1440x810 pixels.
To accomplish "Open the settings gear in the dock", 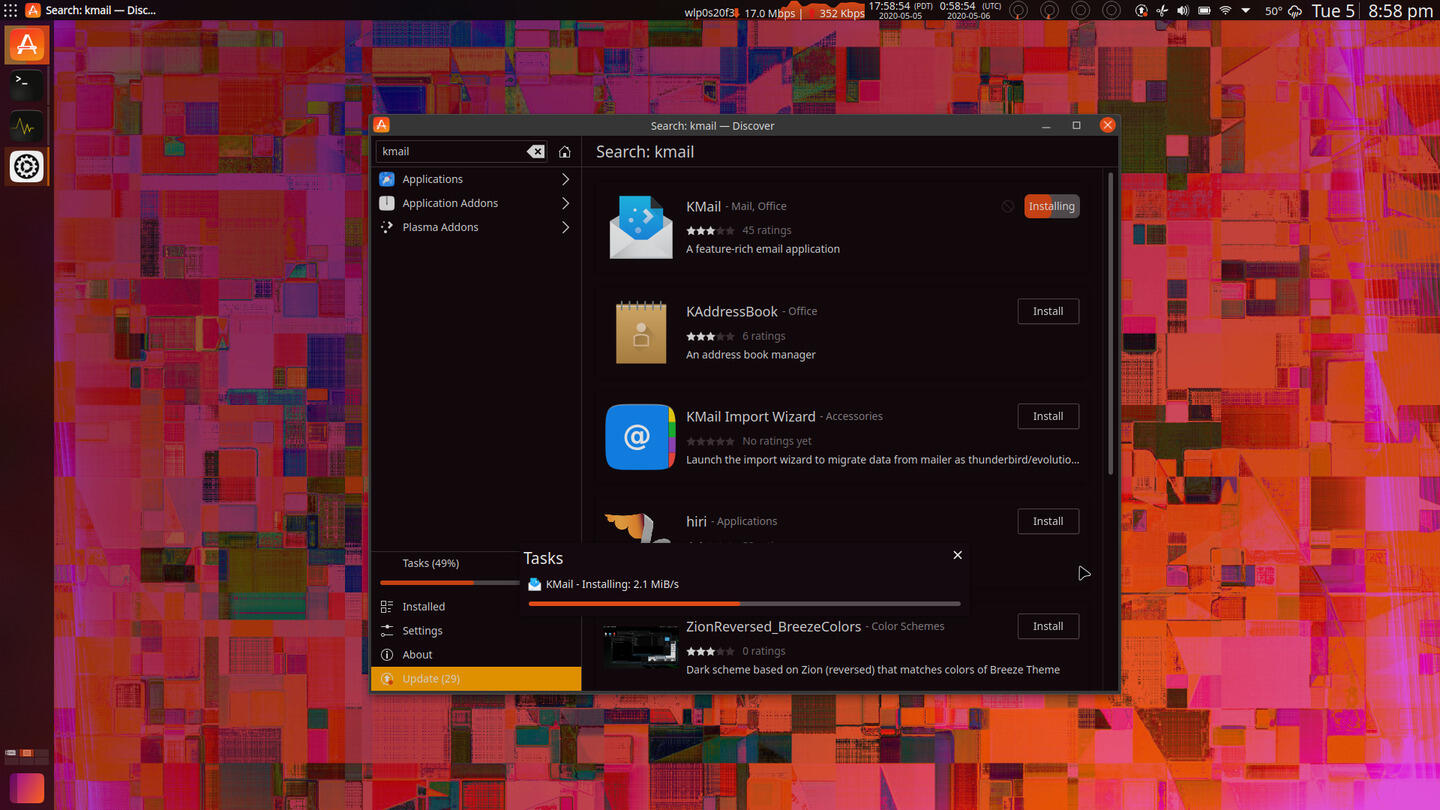I will click(x=27, y=166).
